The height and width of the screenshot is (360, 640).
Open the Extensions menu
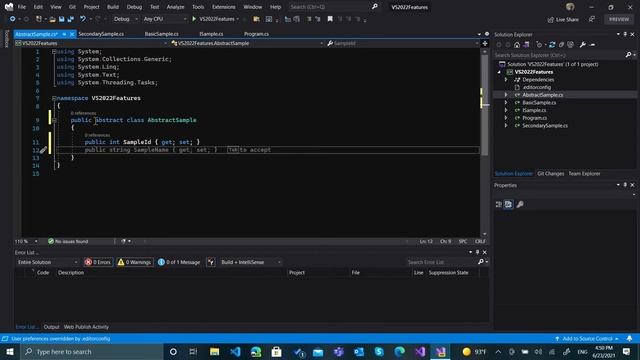[x=224, y=7]
